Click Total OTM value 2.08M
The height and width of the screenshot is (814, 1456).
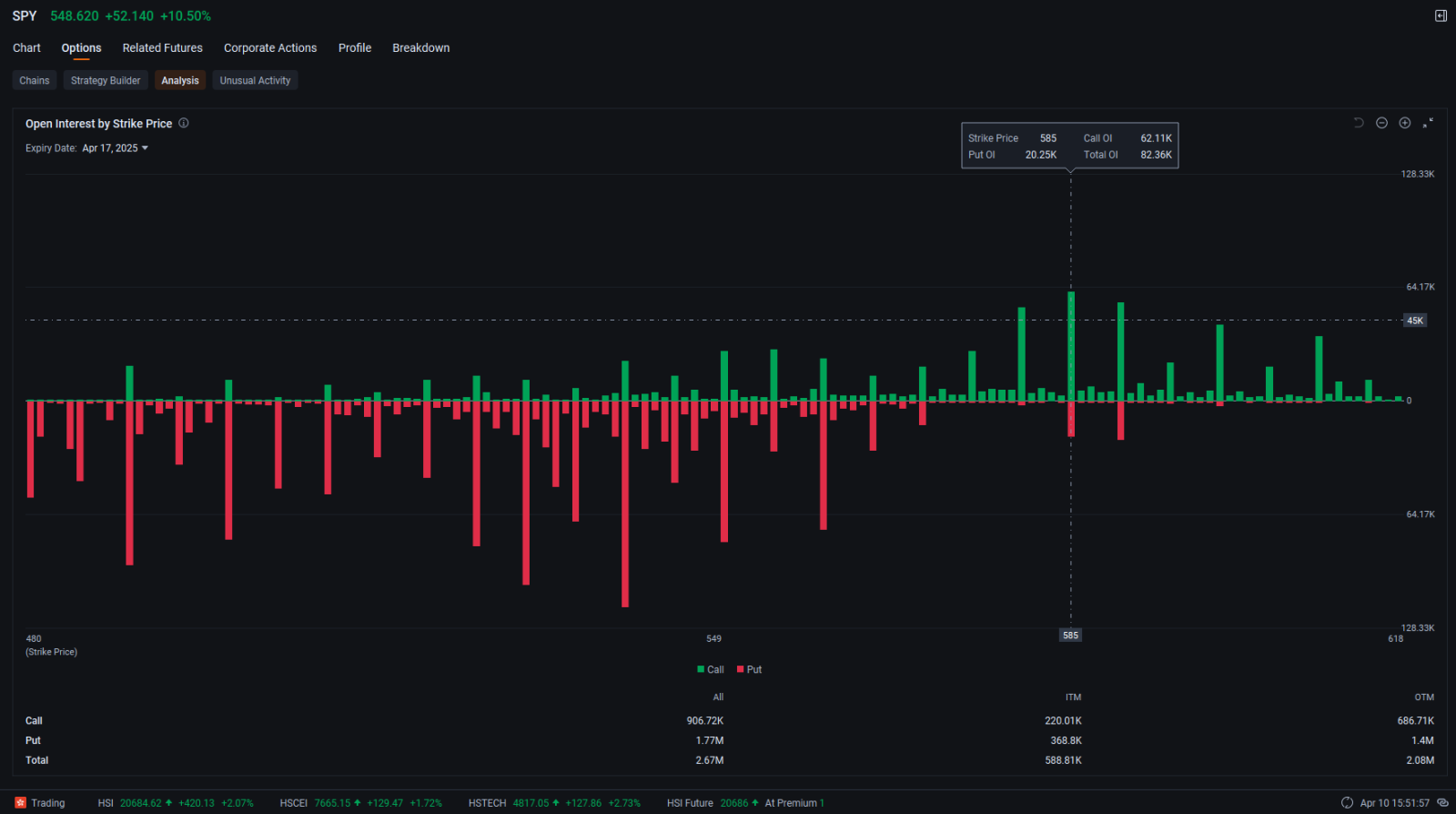[x=1421, y=760]
